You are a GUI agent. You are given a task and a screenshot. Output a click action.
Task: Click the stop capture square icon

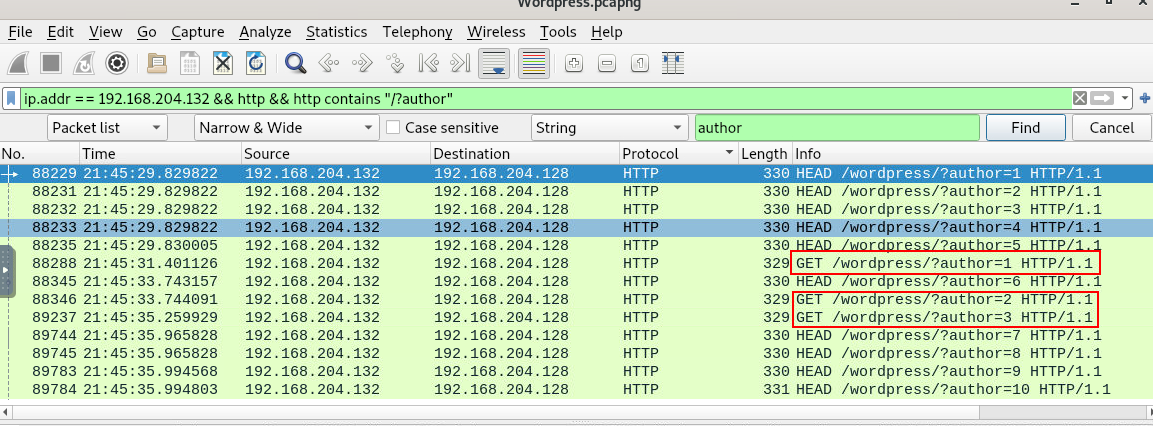point(52,63)
